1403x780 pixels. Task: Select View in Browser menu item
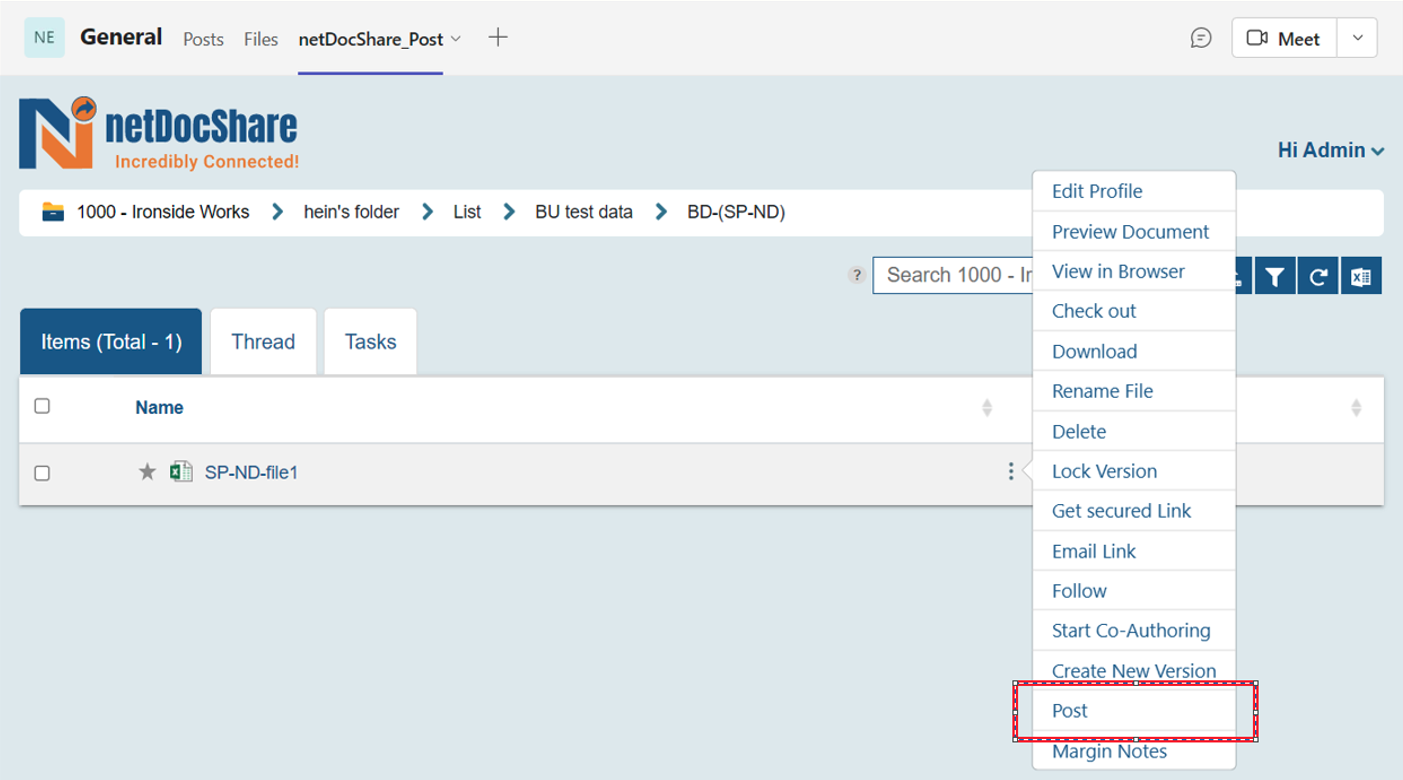click(x=1134, y=271)
